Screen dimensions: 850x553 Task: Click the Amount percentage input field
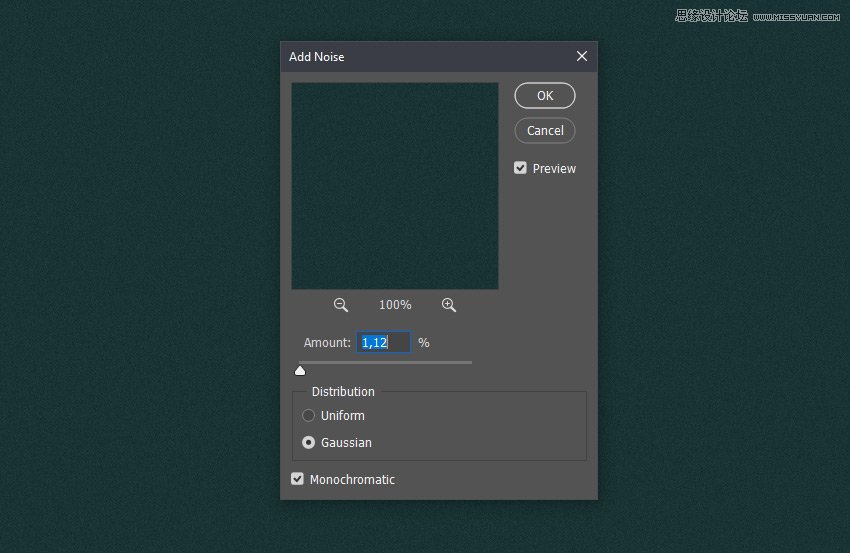coord(384,343)
